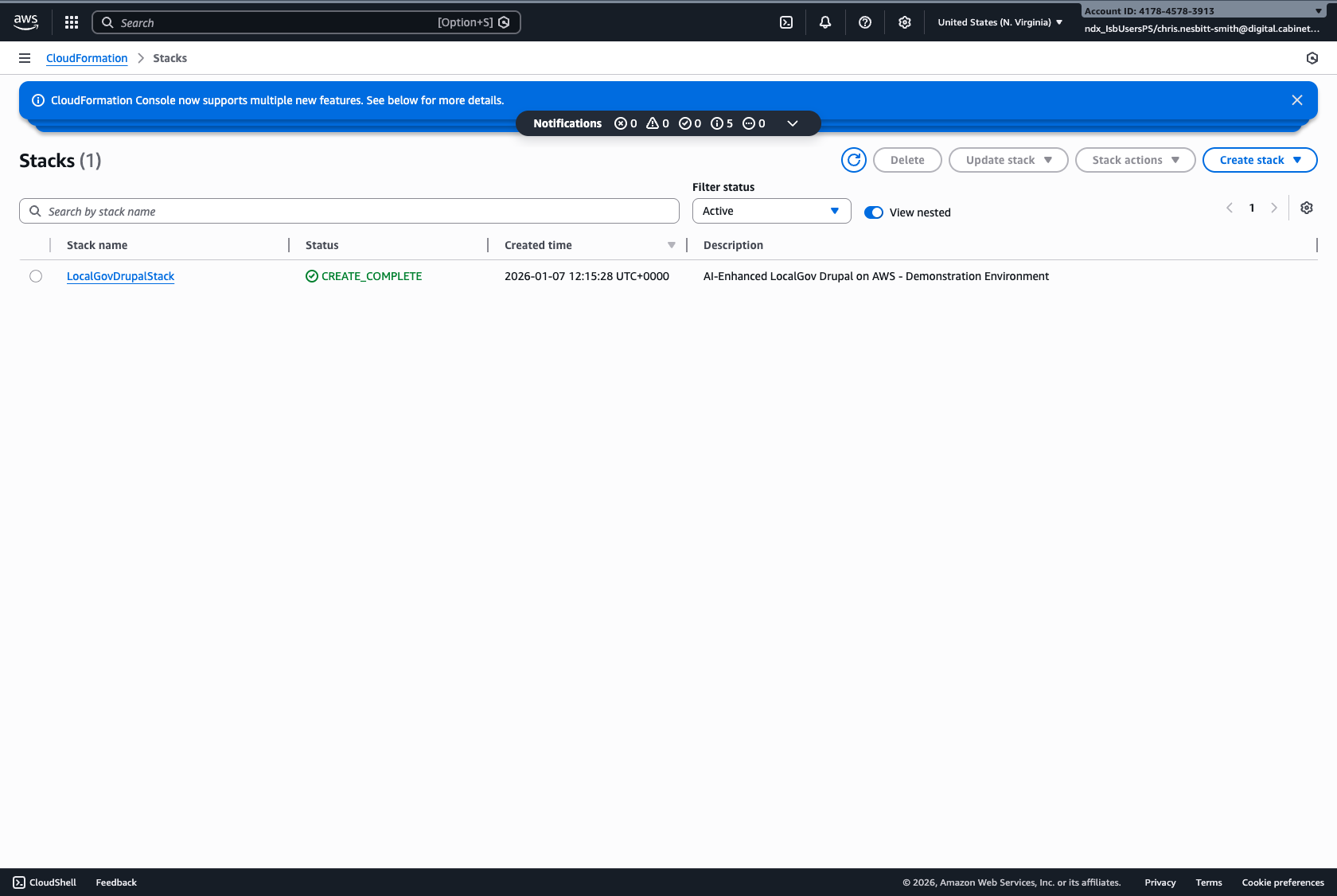Viewport: 1337px width, 896px height.
Task: Click inside the search by stack name field
Action: point(349,211)
